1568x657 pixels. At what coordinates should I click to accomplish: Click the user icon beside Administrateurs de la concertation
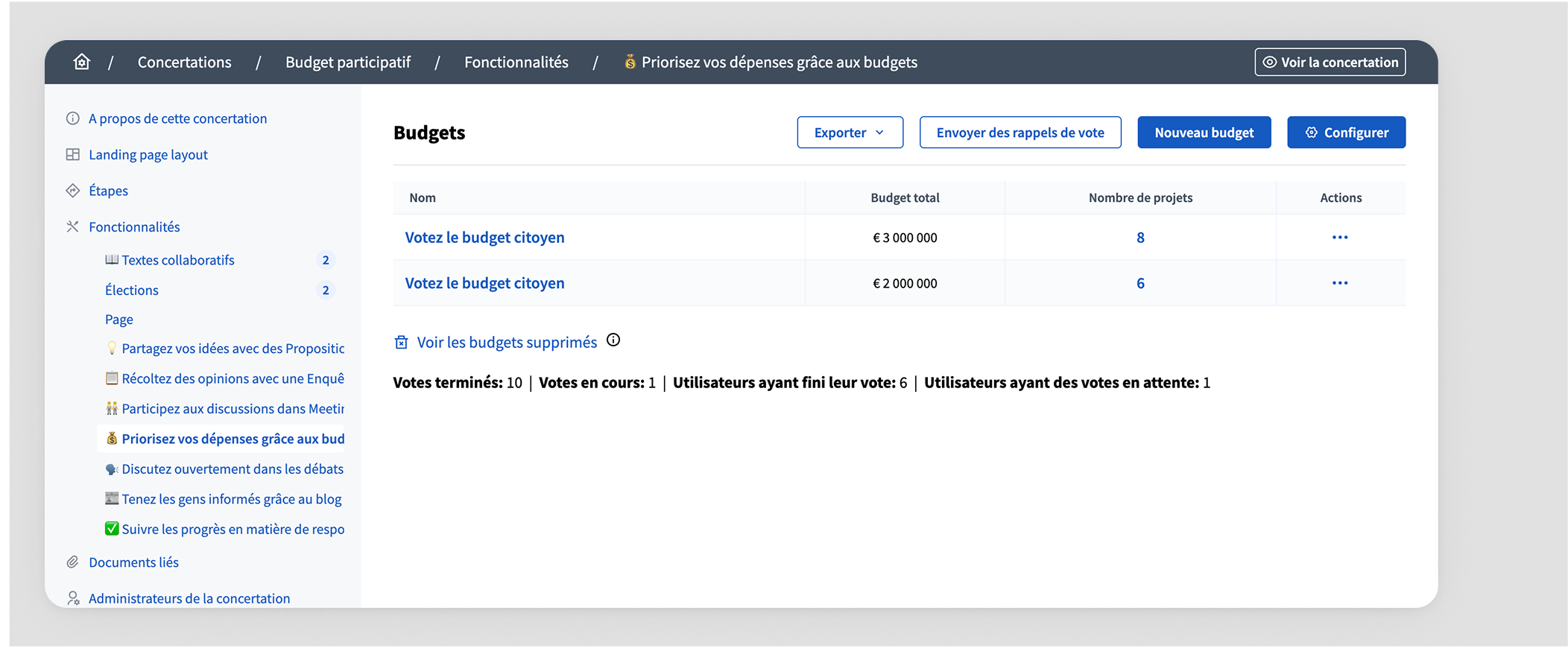point(73,598)
